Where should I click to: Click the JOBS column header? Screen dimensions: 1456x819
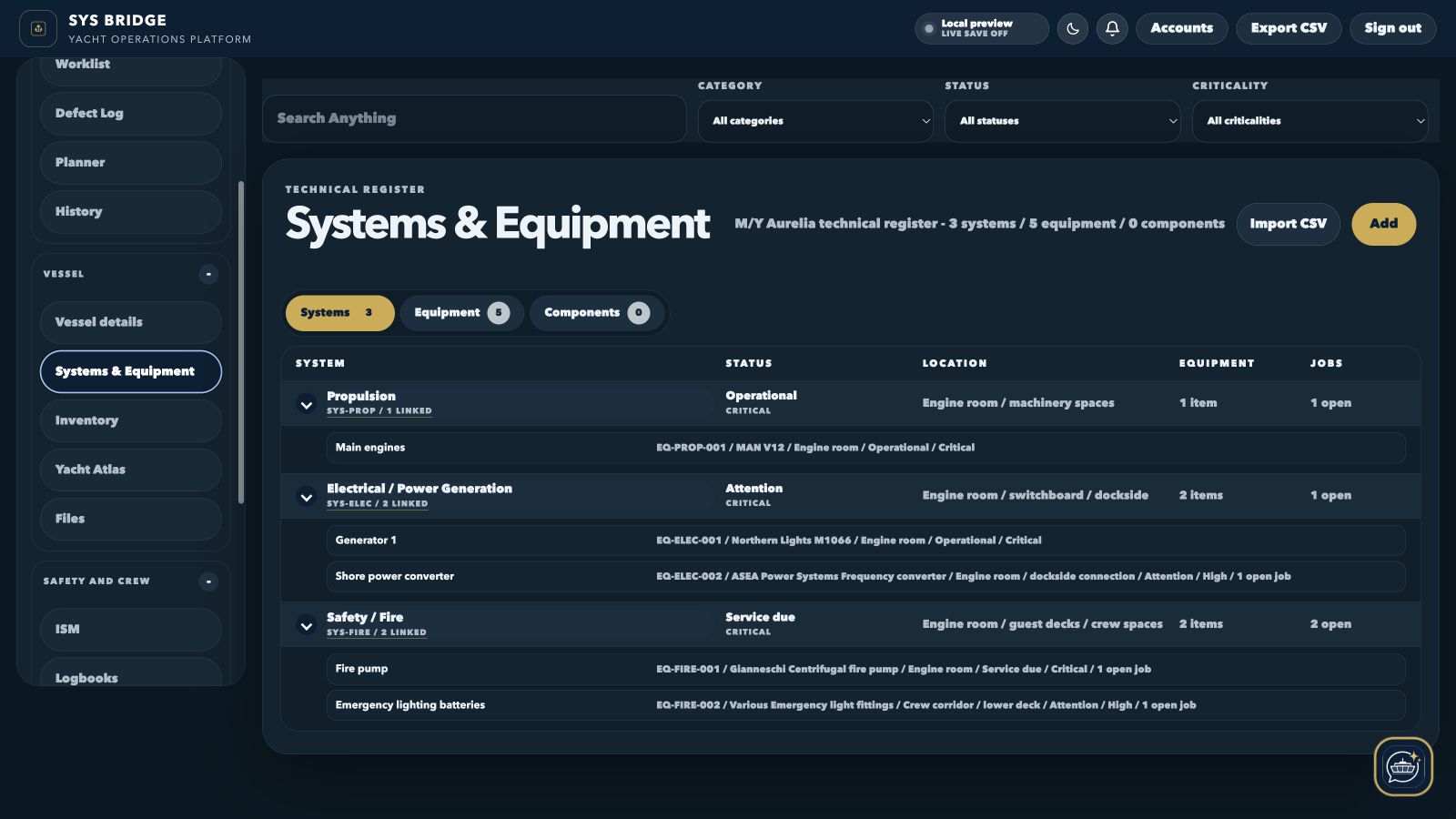click(x=1326, y=363)
